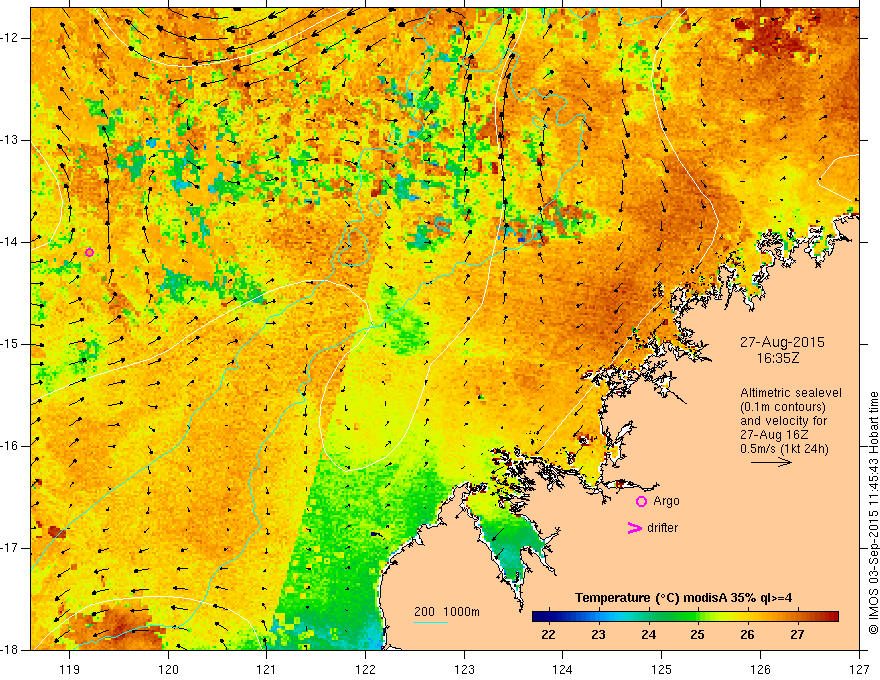Click latitude axis label -12
Viewport: 880px width, 680px height.
10,38
